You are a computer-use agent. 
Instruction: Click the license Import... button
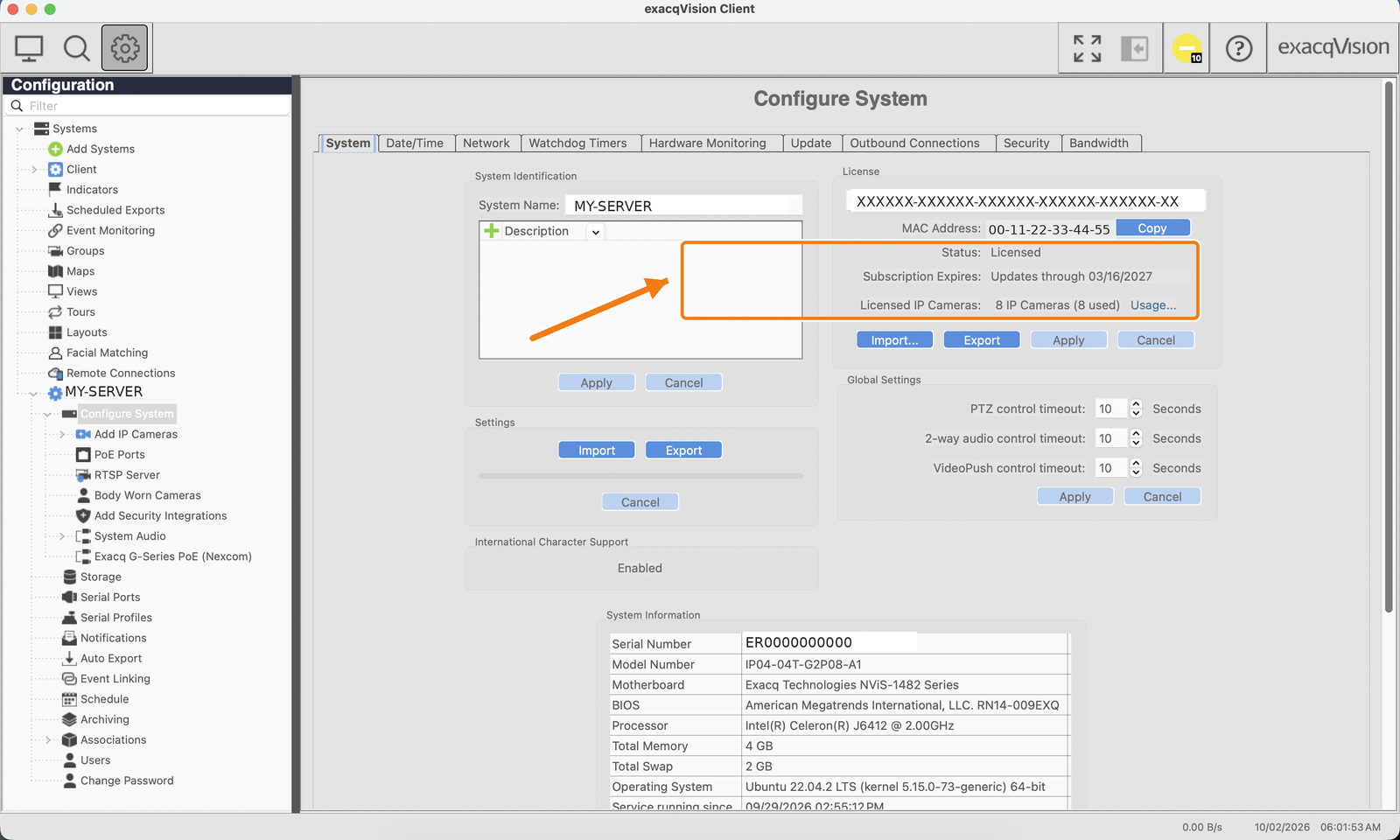[x=894, y=340]
